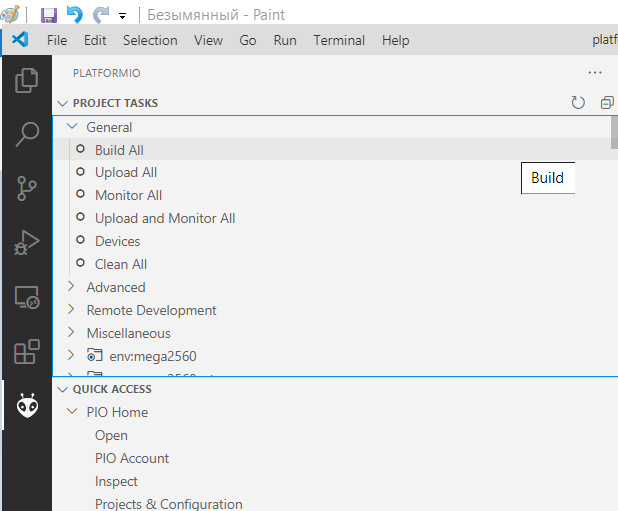
Task: Click the VS Code logo icon
Action: (20, 39)
